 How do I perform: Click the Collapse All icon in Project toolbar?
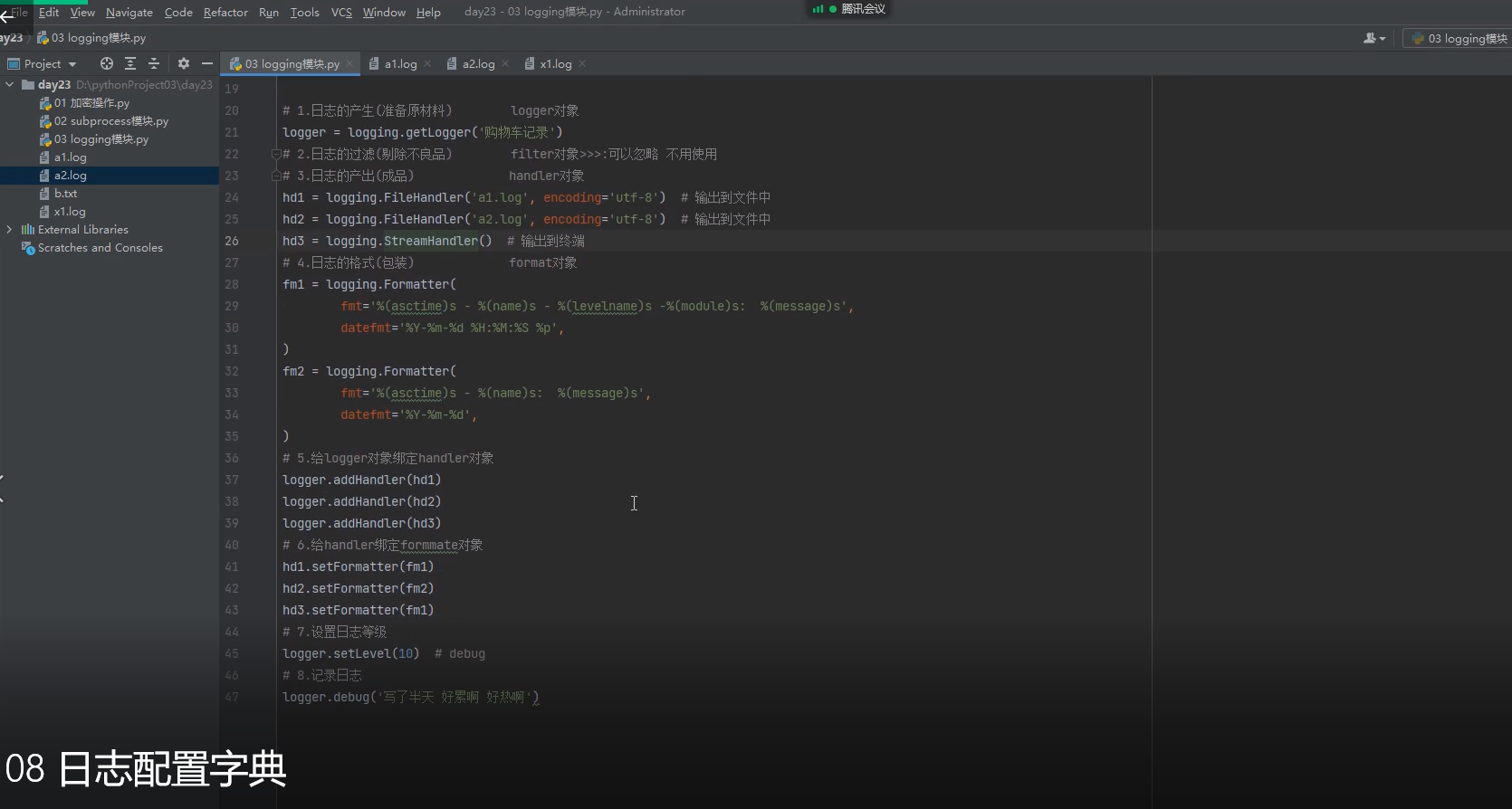tap(154, 63)
